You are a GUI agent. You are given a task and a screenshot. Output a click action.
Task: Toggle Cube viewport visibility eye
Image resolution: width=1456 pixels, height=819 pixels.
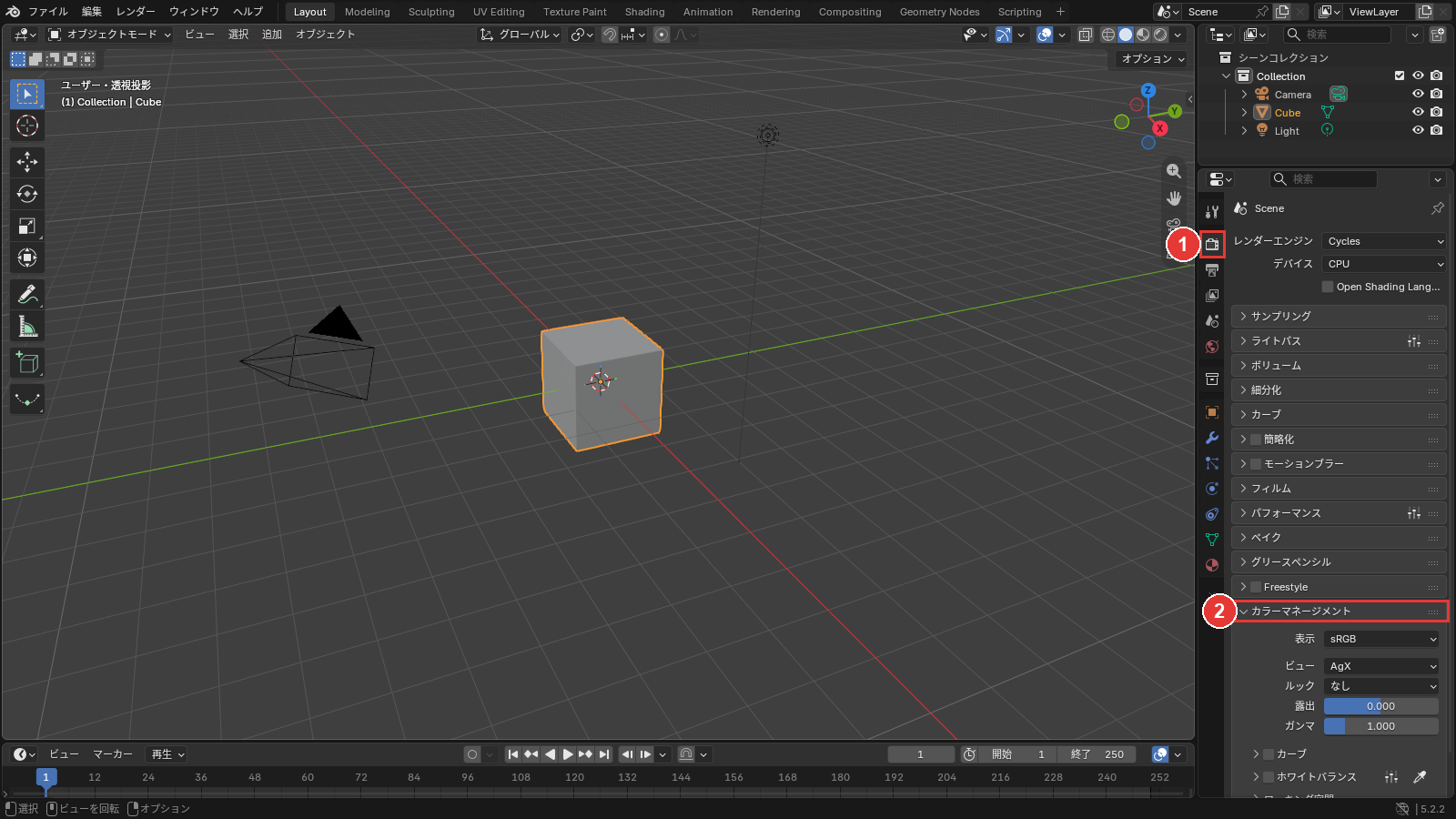click(1418, 113)
